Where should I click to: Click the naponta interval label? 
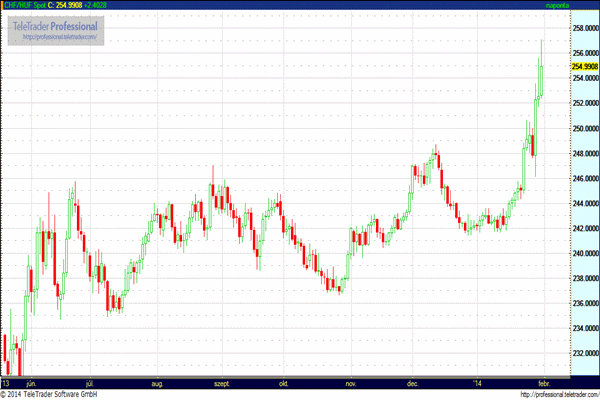(x=558, y=5)
